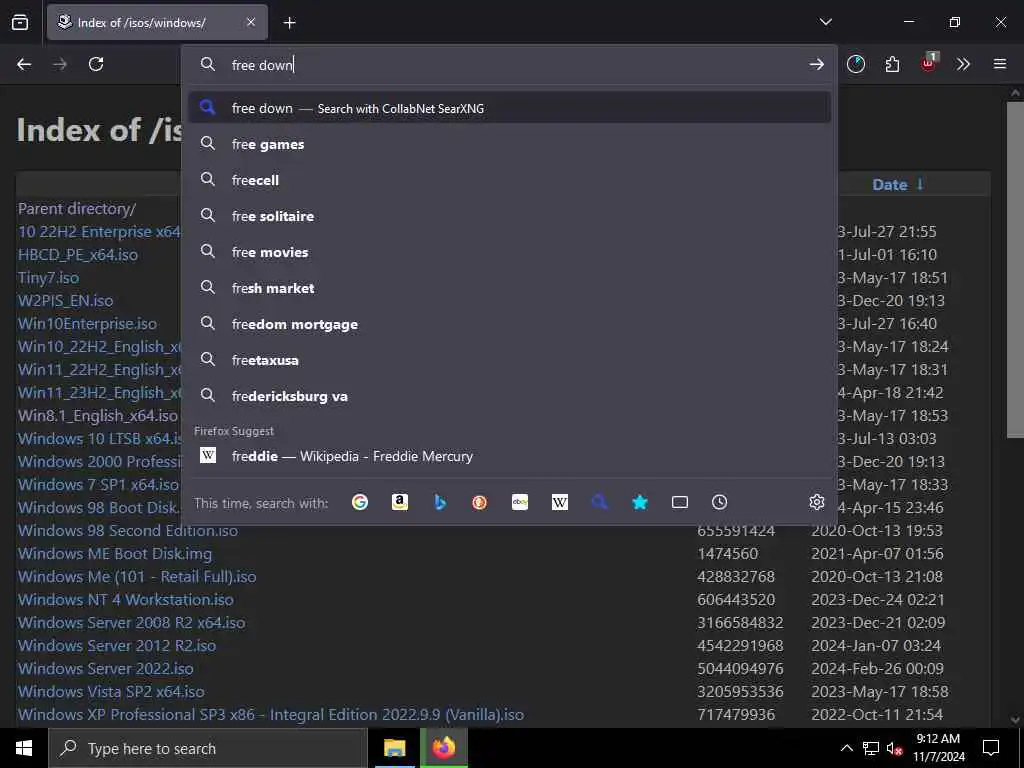Viewport: 1024px width, 768px height.
Task: Open the list all tabs chevron
Action: tap(825, 22)
